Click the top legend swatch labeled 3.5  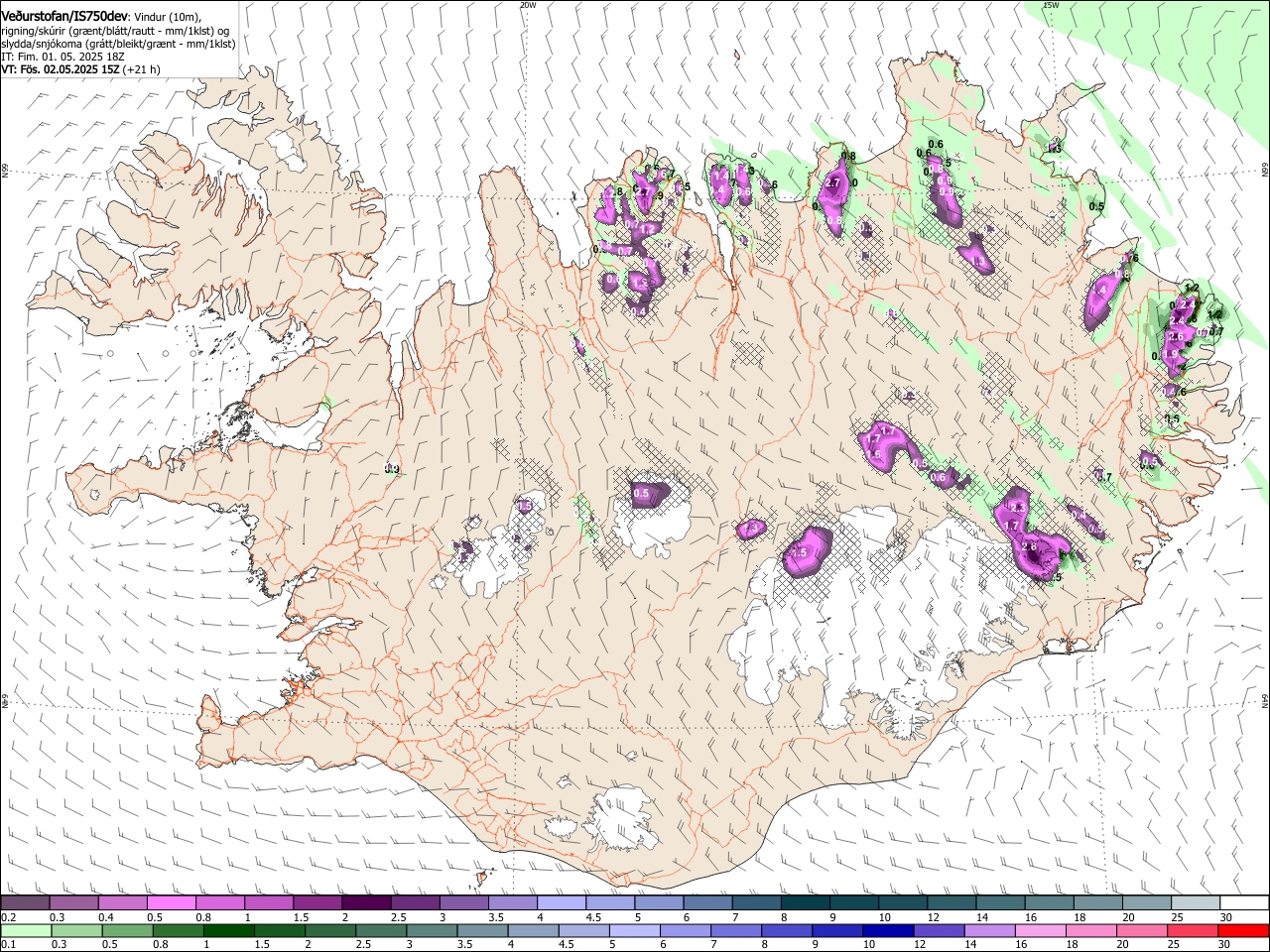tap(512, 903)
